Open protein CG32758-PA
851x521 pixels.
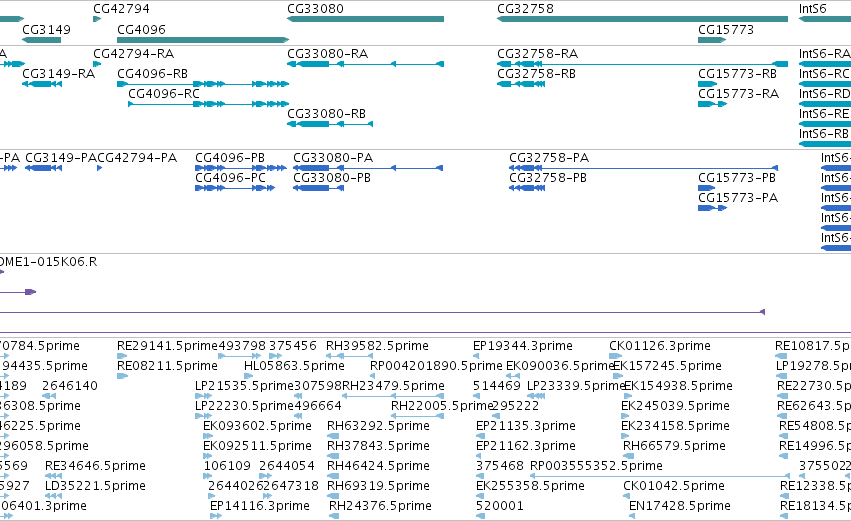click(x=549, y=158)
